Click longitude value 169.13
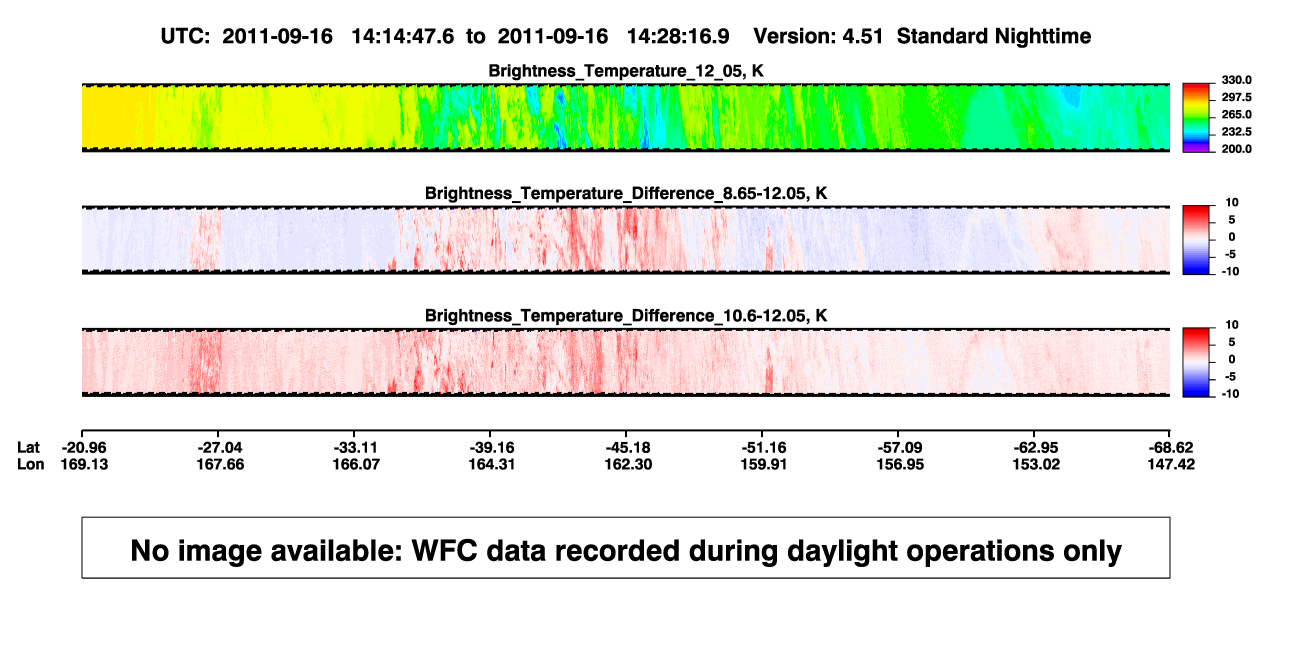The height and width of the screenshot is (667, 1300). tap(82, 464)
